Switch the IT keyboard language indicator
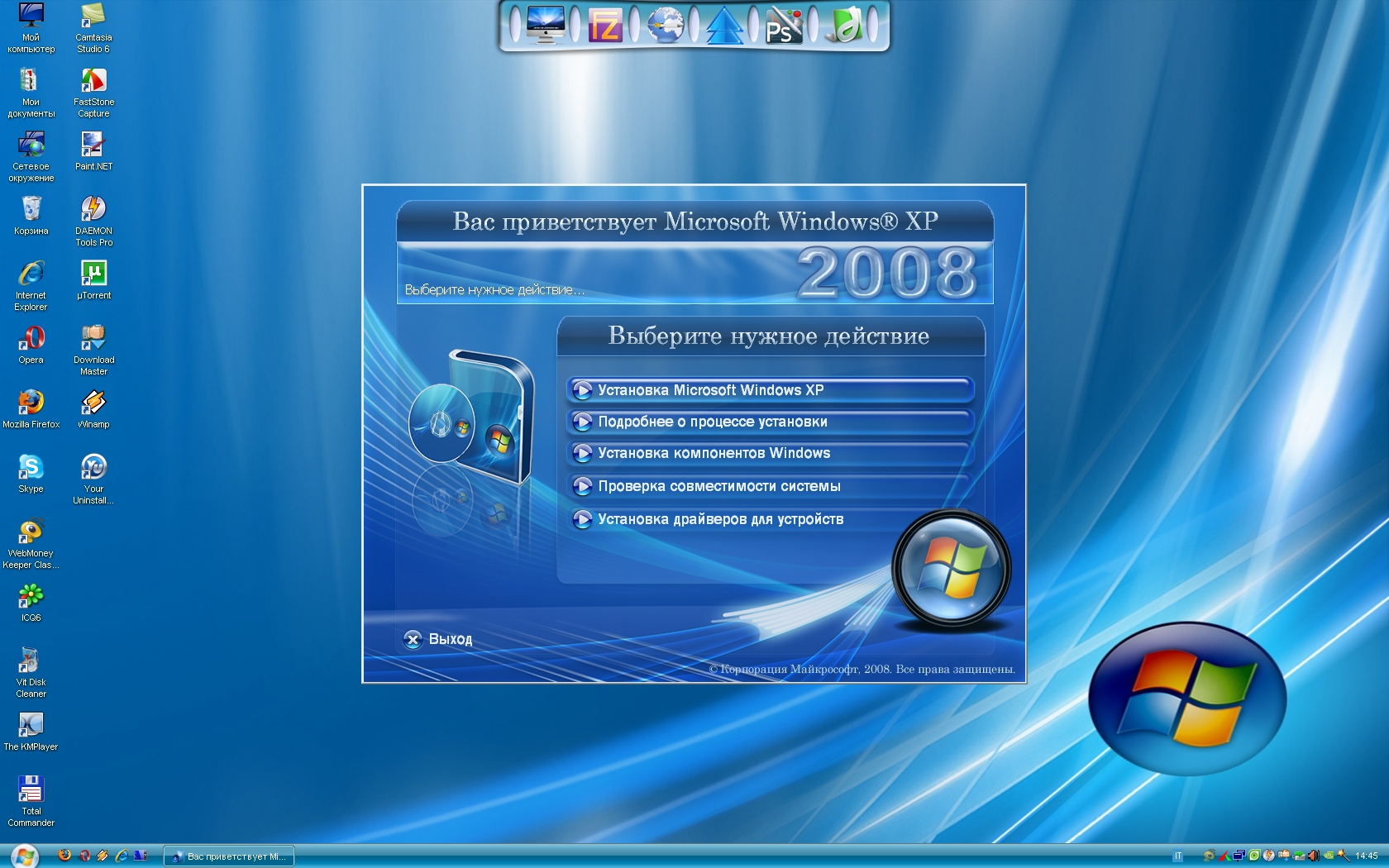Viewport: 1389px width, 868px height. click(x=1178, y=856)
